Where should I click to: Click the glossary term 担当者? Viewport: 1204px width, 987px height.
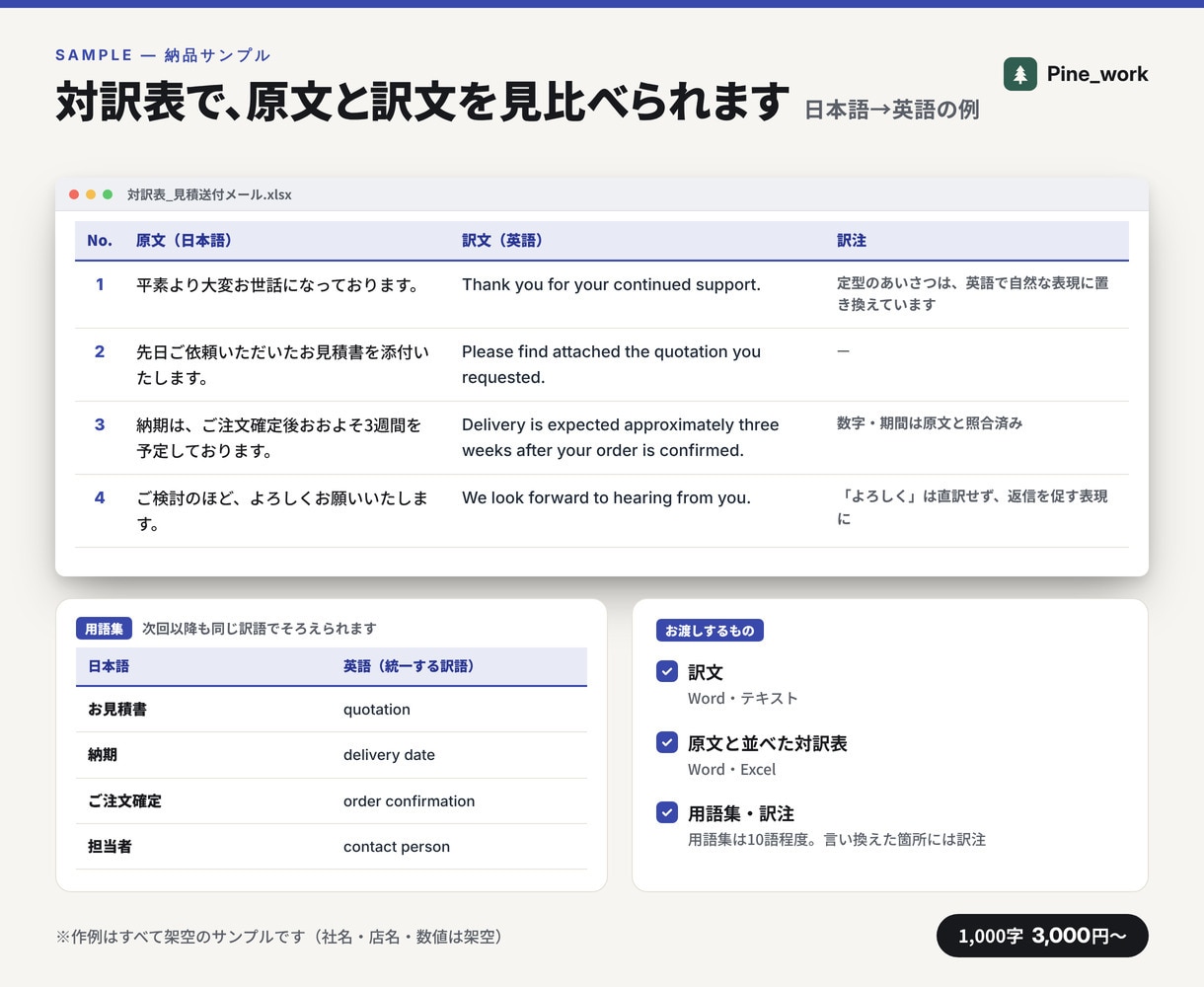pyautogui.click(x=110, y=847)
